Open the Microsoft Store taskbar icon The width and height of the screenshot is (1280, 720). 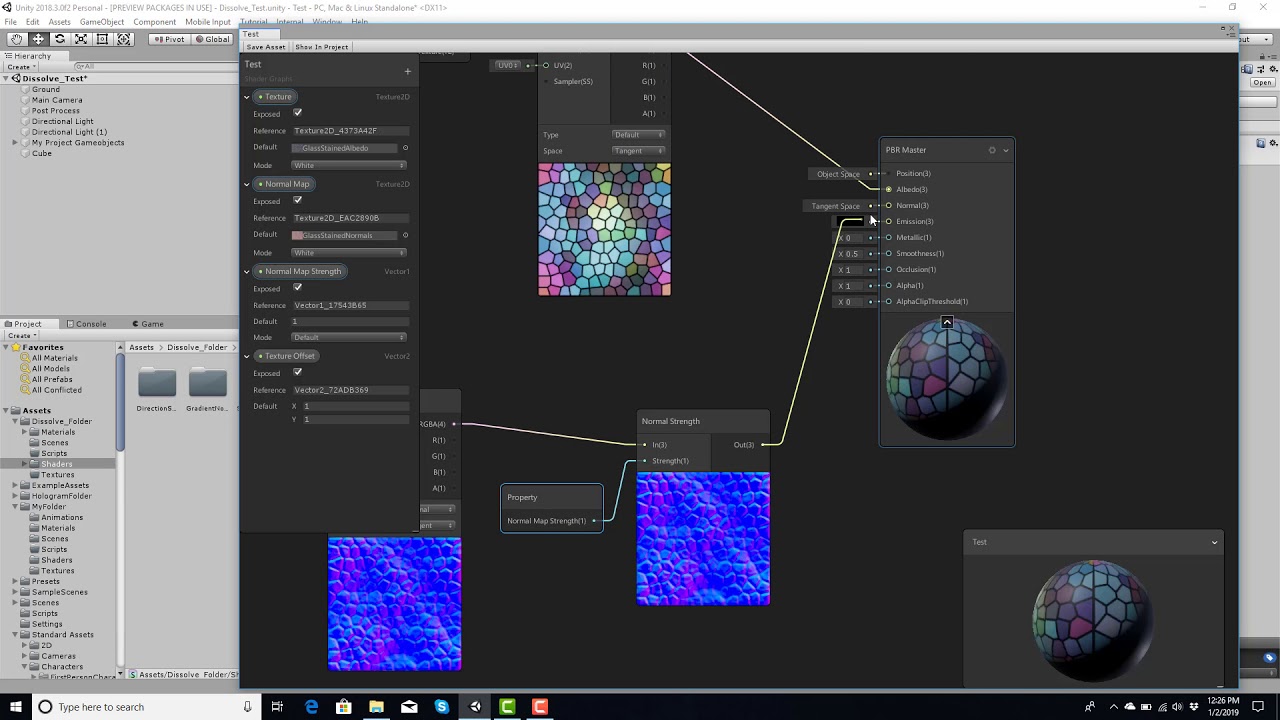[344, 707]
